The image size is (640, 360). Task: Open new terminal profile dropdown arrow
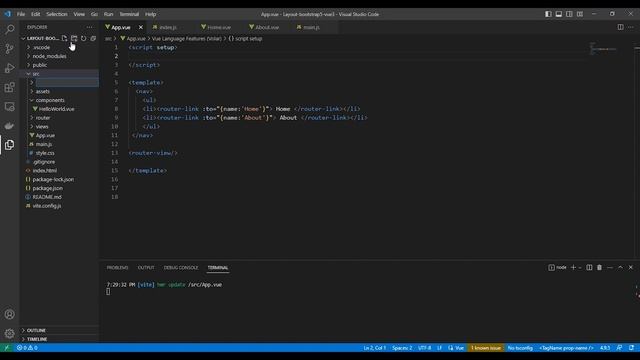(580, 267)
